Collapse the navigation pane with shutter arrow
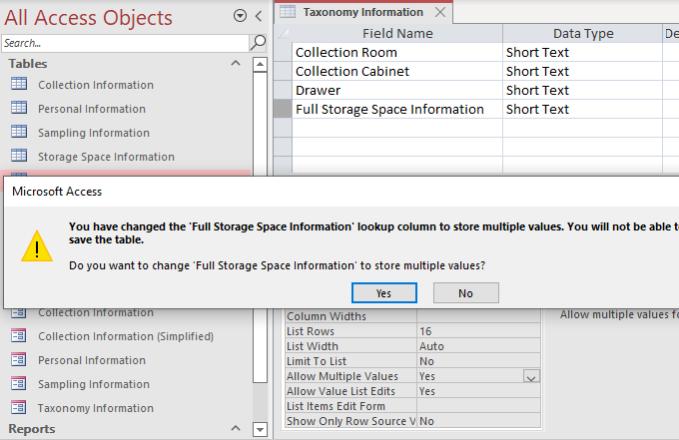 pyautogui.click(x=259, y=16)
